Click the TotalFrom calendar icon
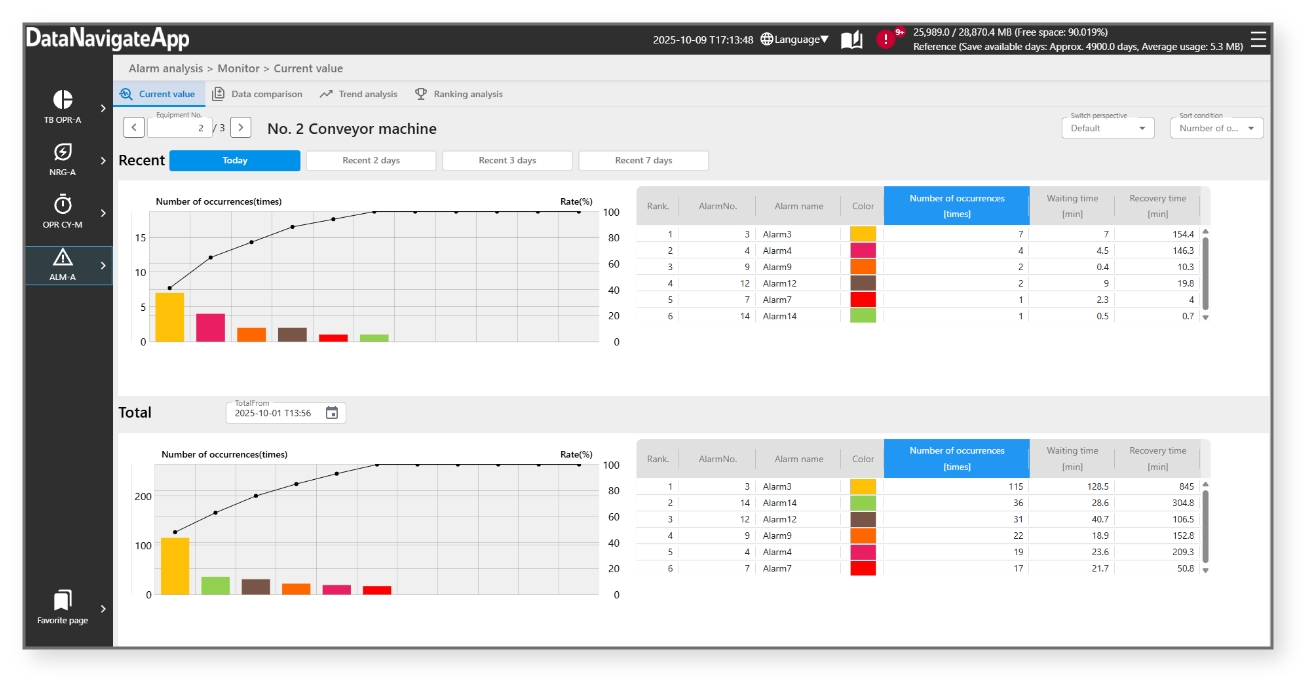 point(332,413)
